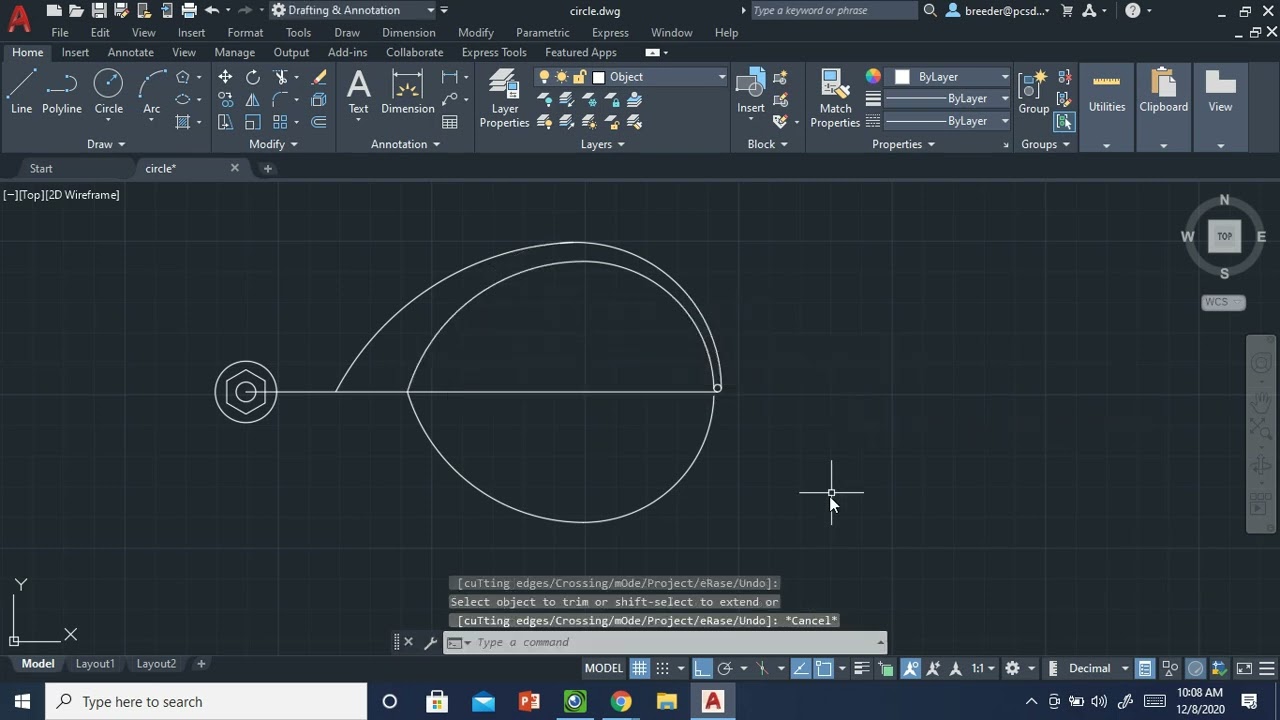The width and height of the screenshot is (1280, 720).
Task: Select the Arc tool
Action: point(152,92)
